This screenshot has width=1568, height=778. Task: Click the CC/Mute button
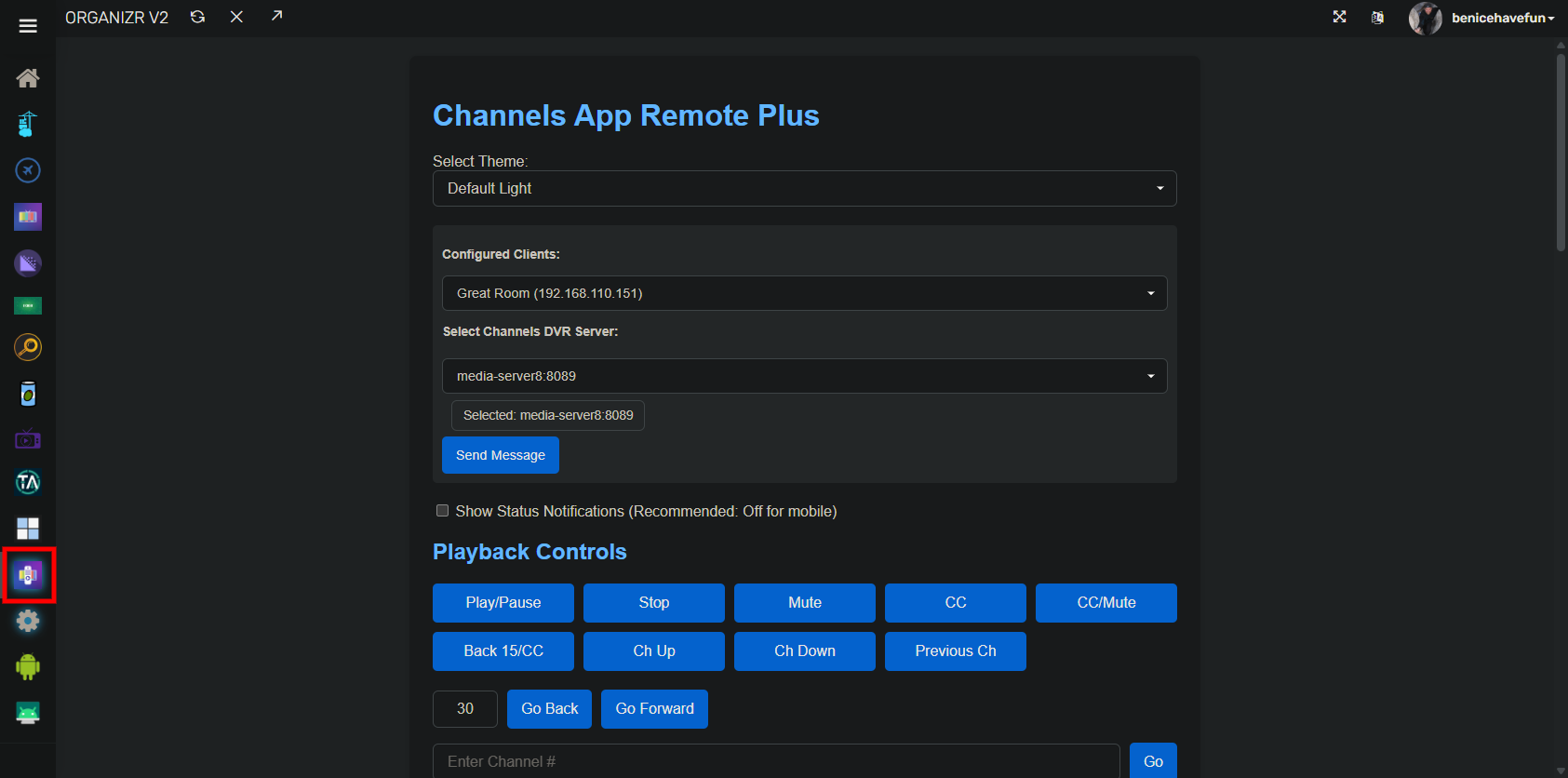(x=1106, y=602)
